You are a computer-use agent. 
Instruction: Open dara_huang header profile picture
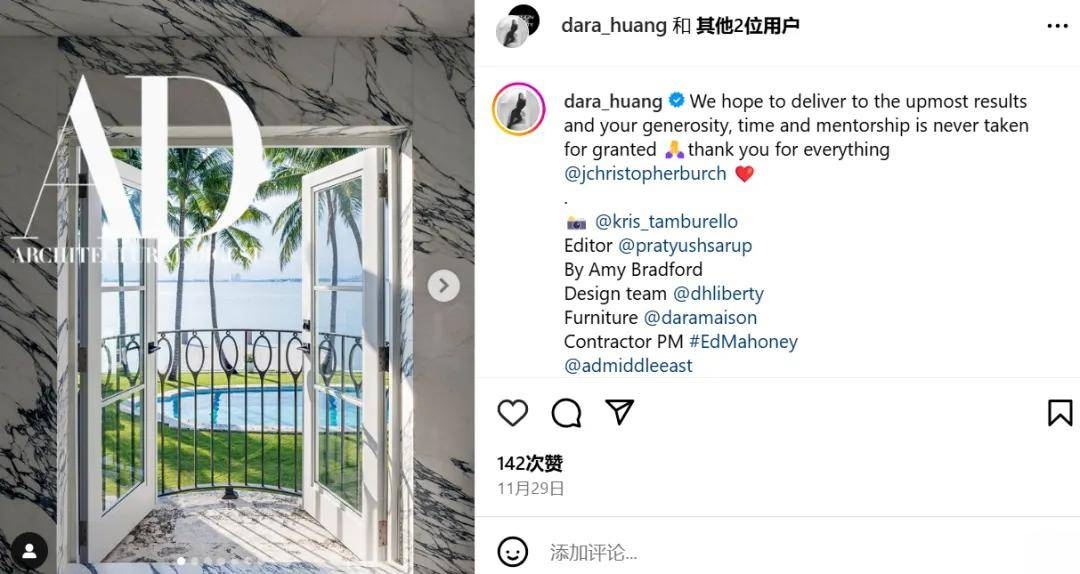pyautogui.click(x=517, y=25)
